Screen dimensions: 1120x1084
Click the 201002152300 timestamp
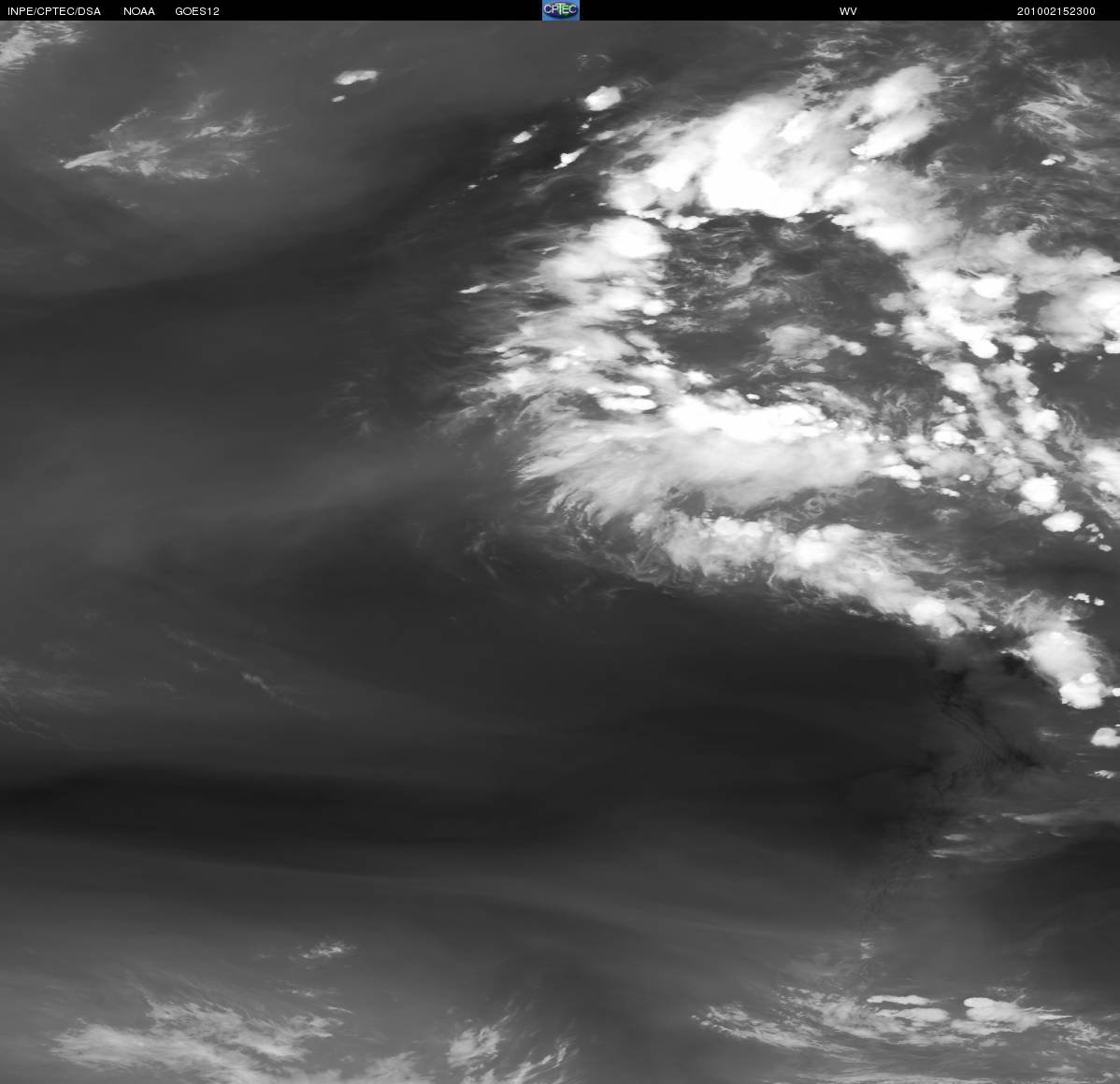1055,11
